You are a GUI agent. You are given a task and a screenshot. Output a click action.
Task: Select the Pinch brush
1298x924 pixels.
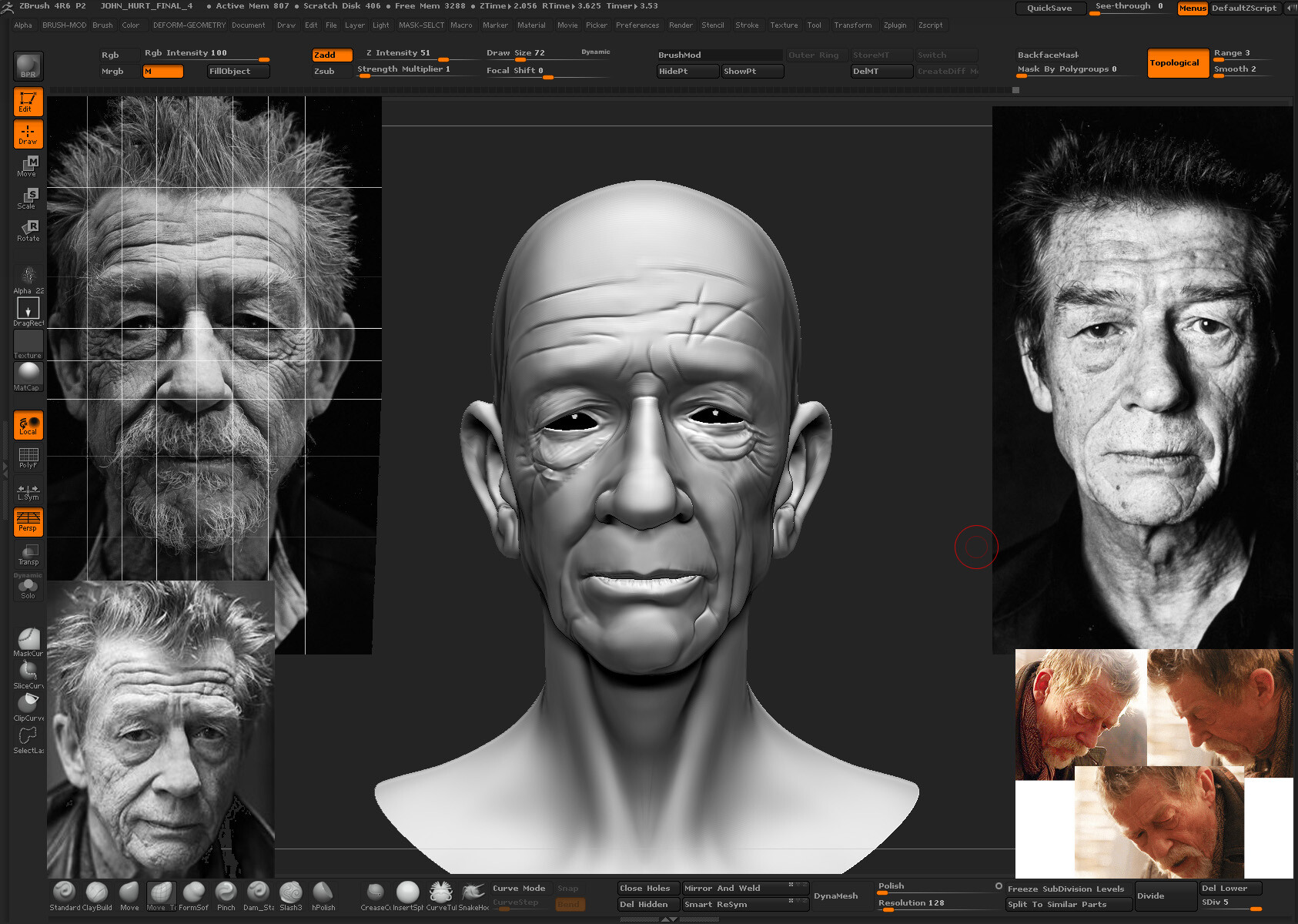[x=226, y=893]
